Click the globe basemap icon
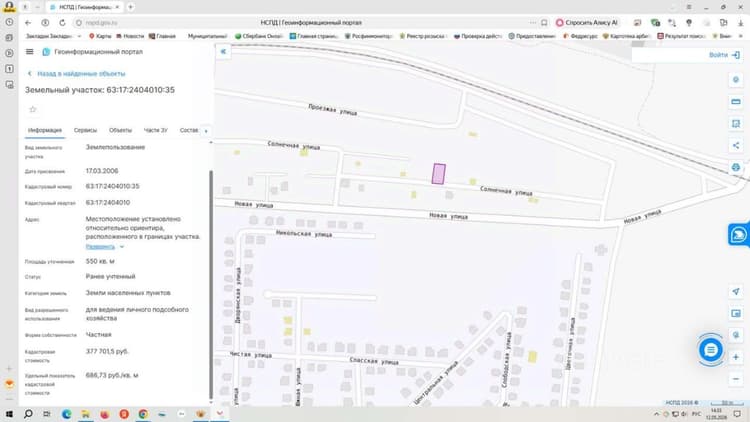 tap(736, 167)
